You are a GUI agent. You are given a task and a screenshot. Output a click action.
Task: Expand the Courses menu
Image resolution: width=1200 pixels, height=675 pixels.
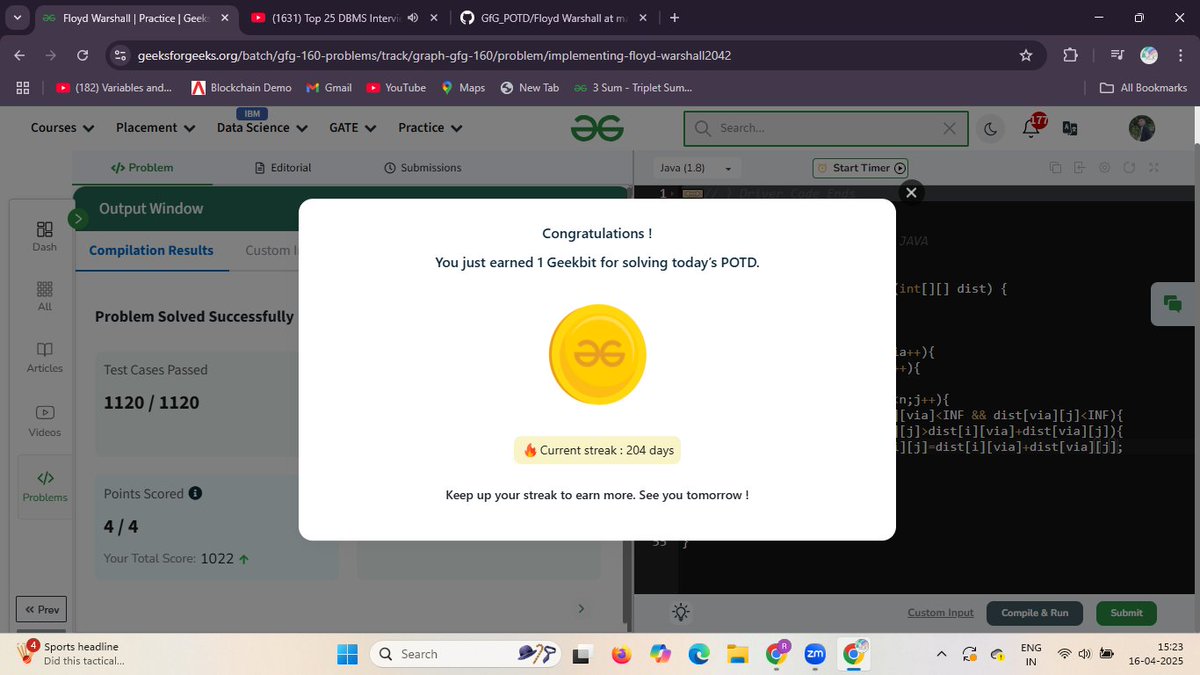point(62,128)
